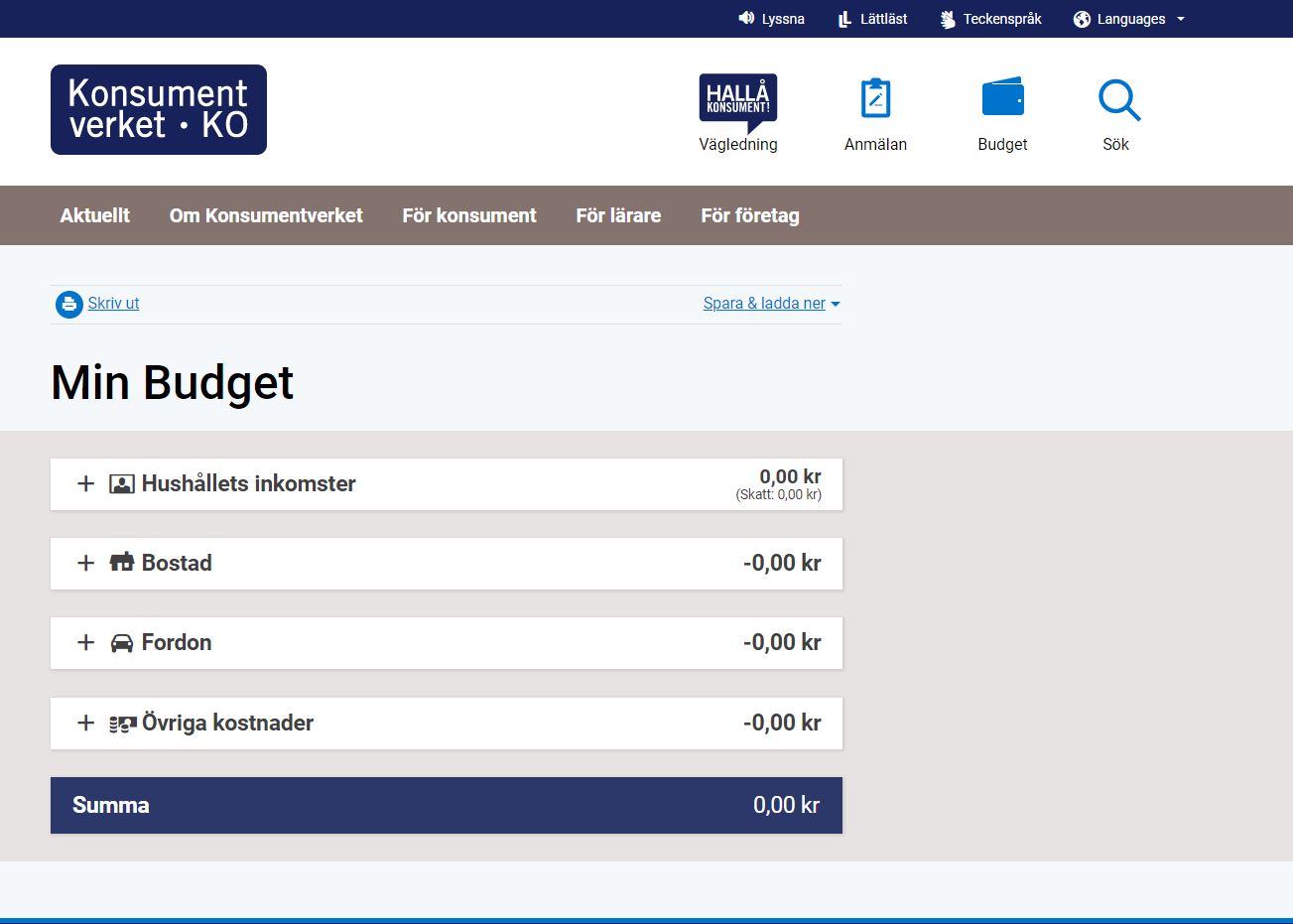The width and height of the screenshot is (1293, 924).
Task: Expand Hushållets inkomster with plus sign
Action: pyautogui.click(x=86, y=483)
